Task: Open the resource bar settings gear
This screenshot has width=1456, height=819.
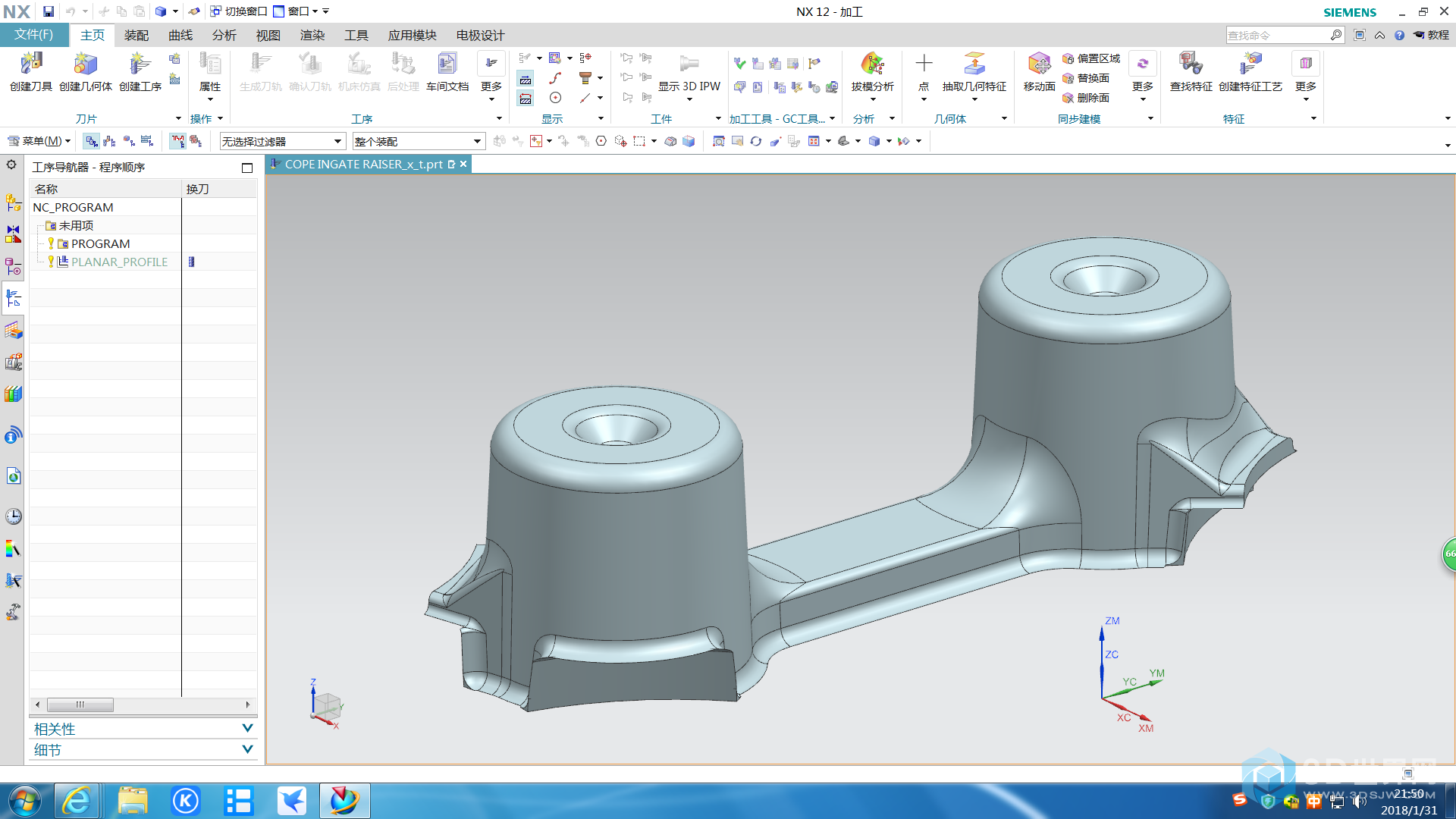Action: coord(11,165)
